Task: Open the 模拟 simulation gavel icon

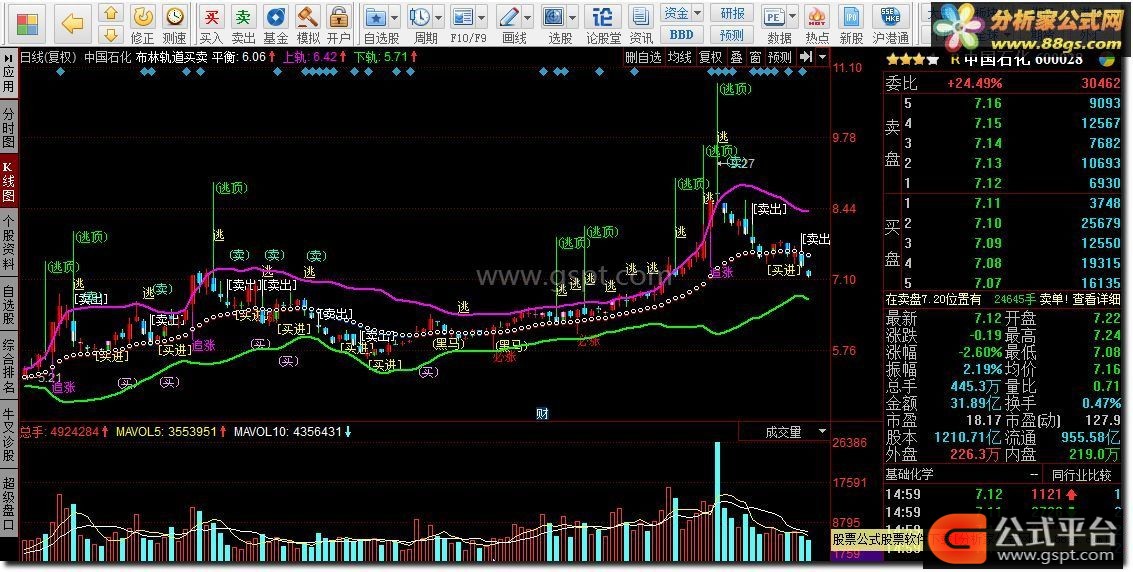Action: coord(308,24)
